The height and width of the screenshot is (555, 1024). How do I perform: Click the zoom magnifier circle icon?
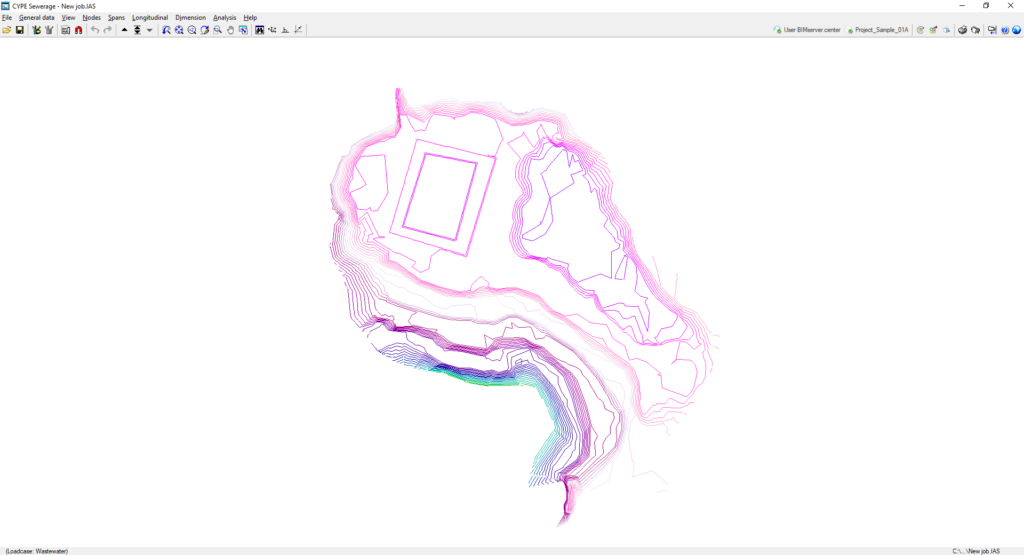(x=192, y=30)
